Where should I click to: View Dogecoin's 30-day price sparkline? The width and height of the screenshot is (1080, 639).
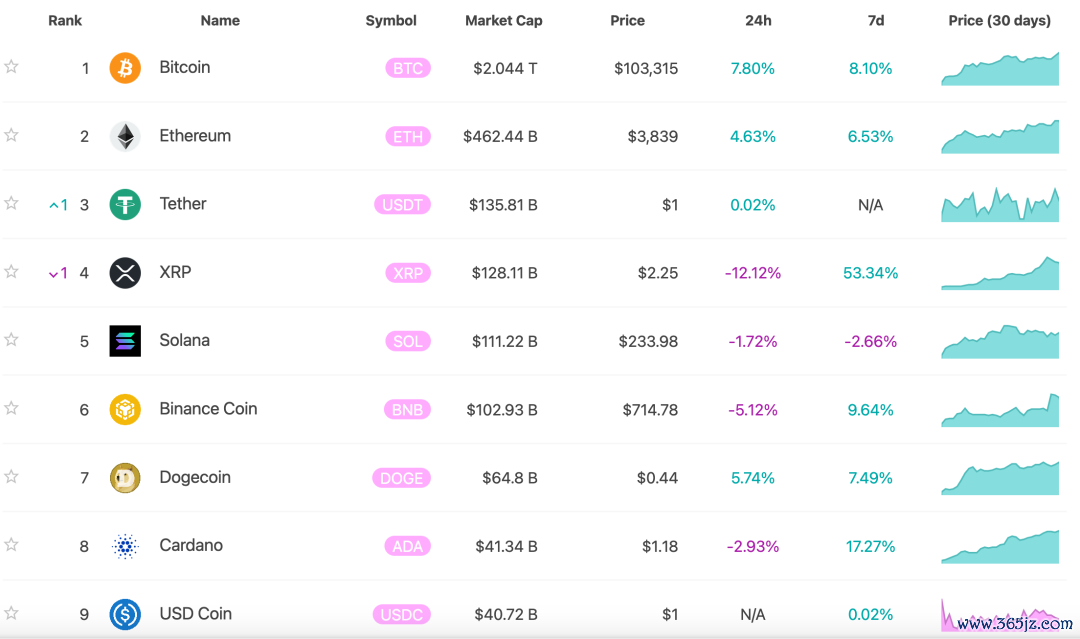click(1000, 478)
